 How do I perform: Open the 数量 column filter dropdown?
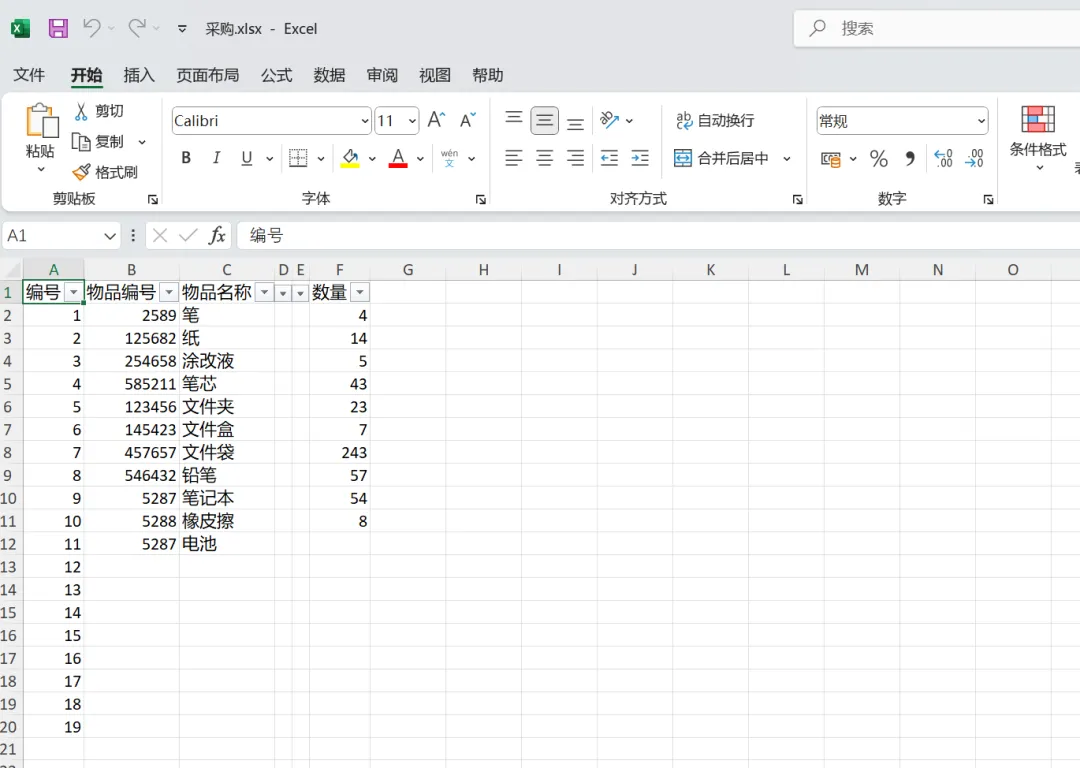[x=360, y=293]
